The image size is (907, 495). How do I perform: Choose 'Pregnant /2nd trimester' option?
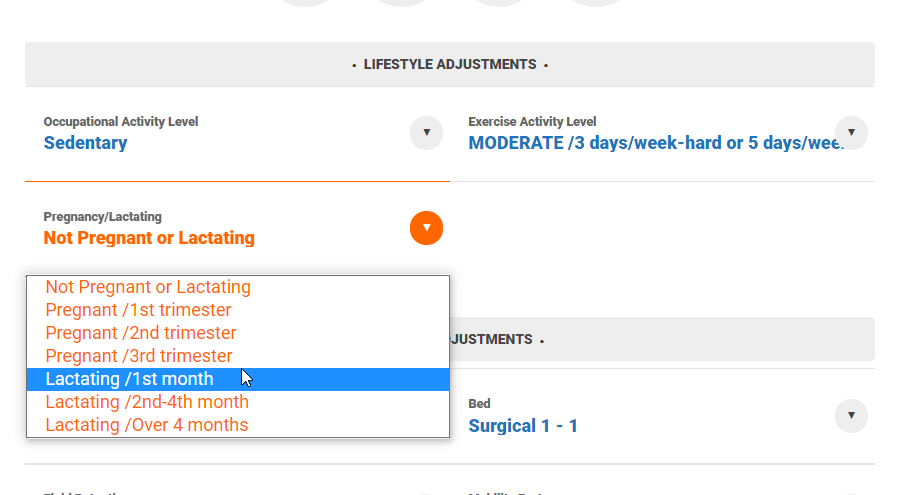tap(141, 333)
